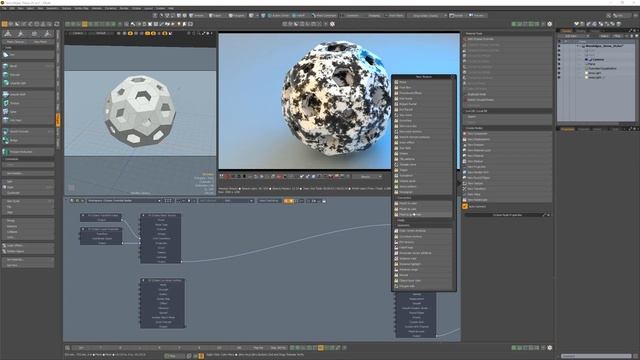Select the top-left small node in the schematic
Screen dimensions: 640x360
[101, 218]
